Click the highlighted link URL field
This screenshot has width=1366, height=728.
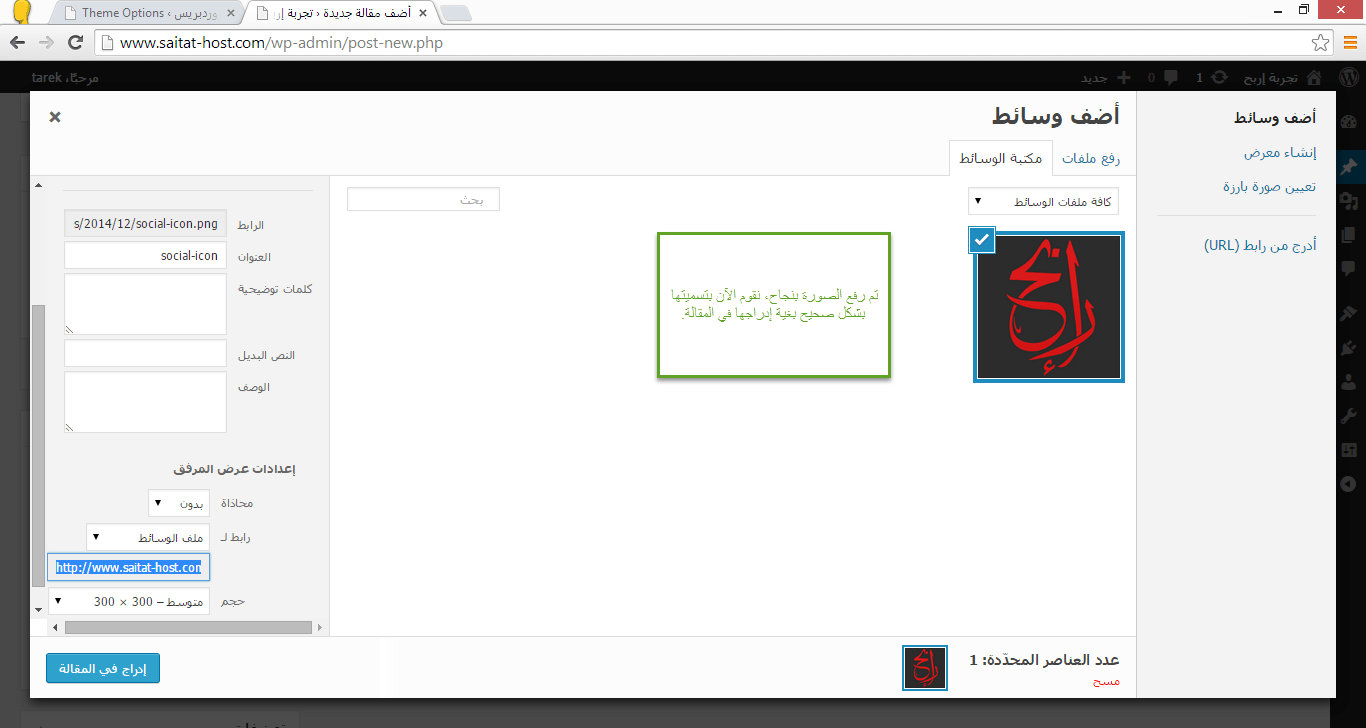click(x=129, y=567)
